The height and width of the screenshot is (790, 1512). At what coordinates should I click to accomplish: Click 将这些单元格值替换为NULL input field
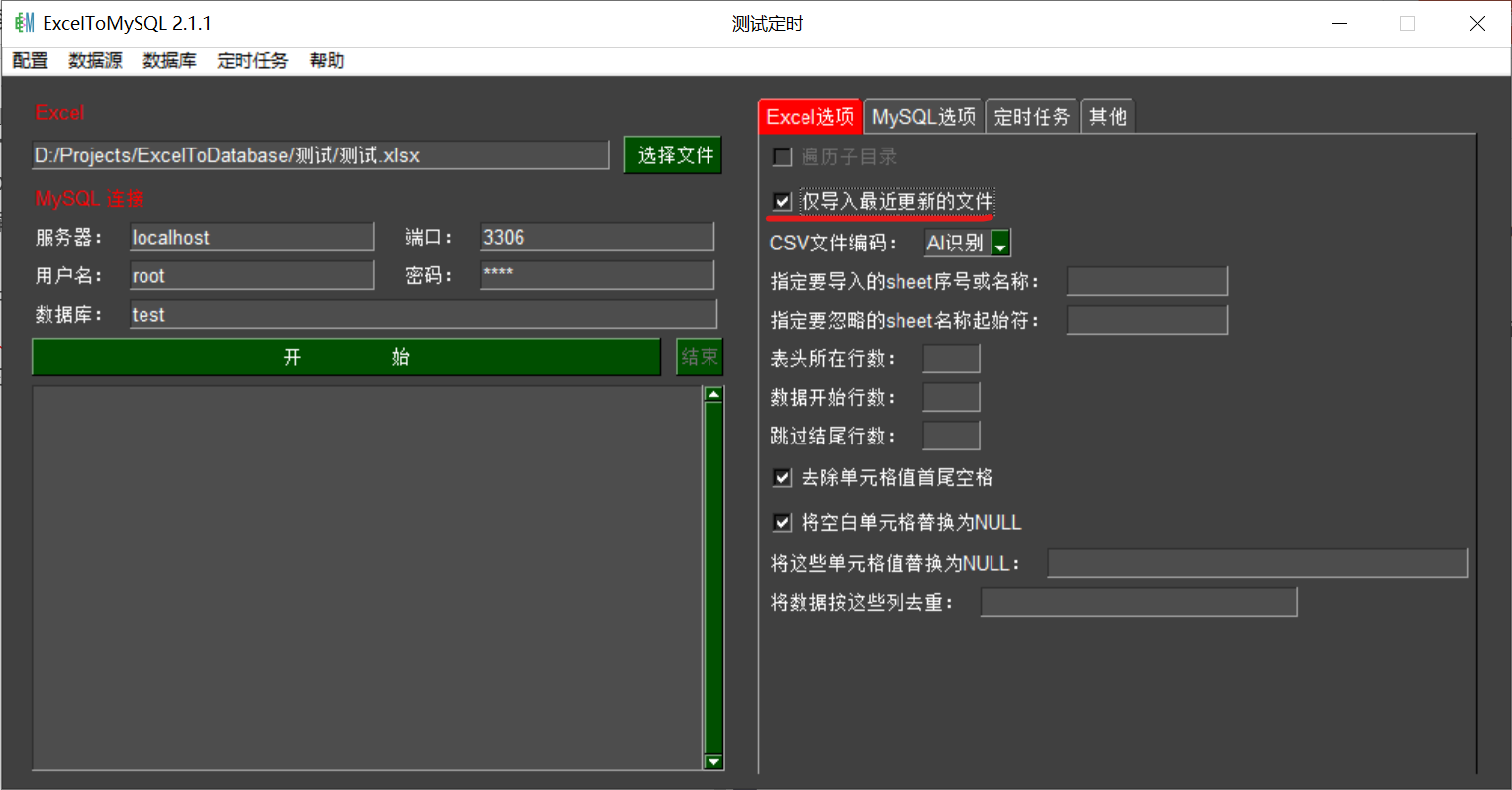point(1258,563)
